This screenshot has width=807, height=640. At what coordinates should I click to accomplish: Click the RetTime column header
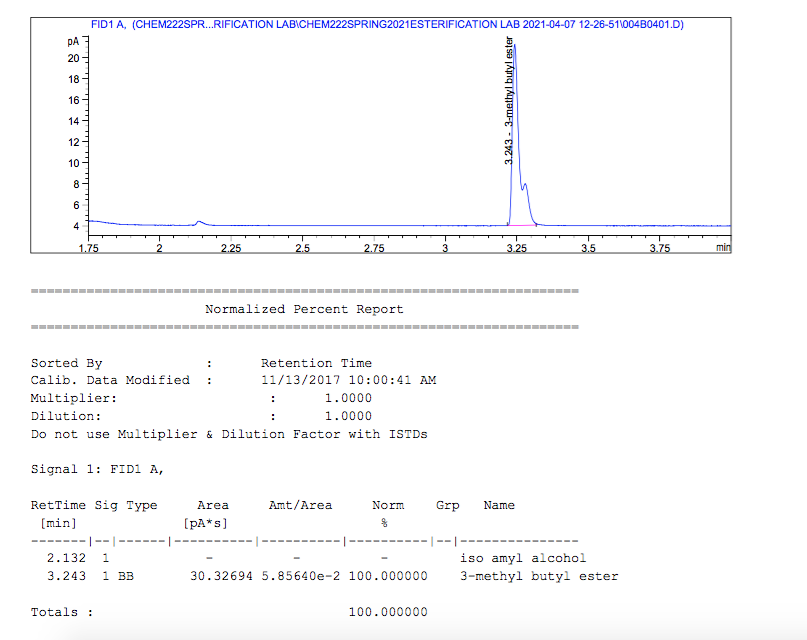pos(57,504)
